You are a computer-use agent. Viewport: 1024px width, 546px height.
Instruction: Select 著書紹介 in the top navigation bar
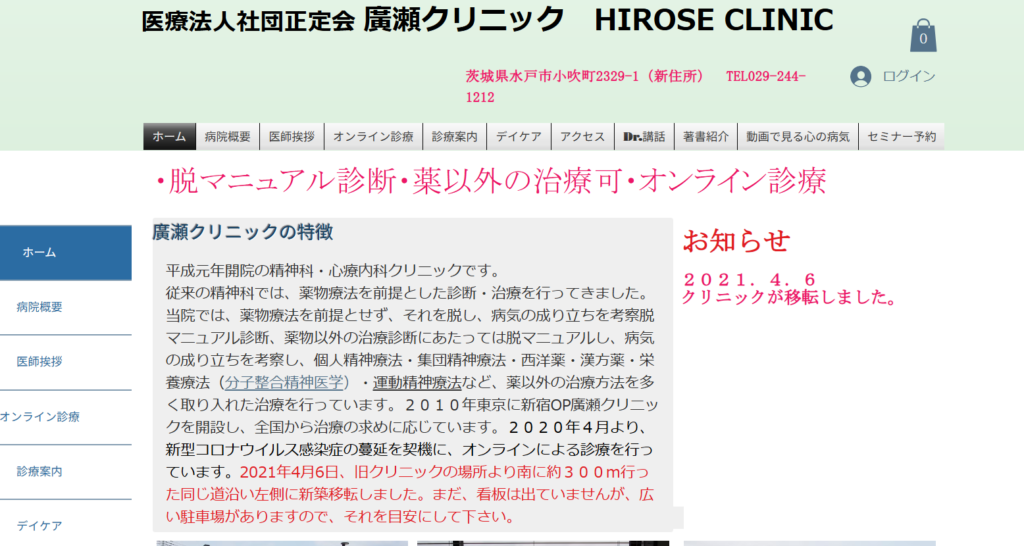(706, 137)
